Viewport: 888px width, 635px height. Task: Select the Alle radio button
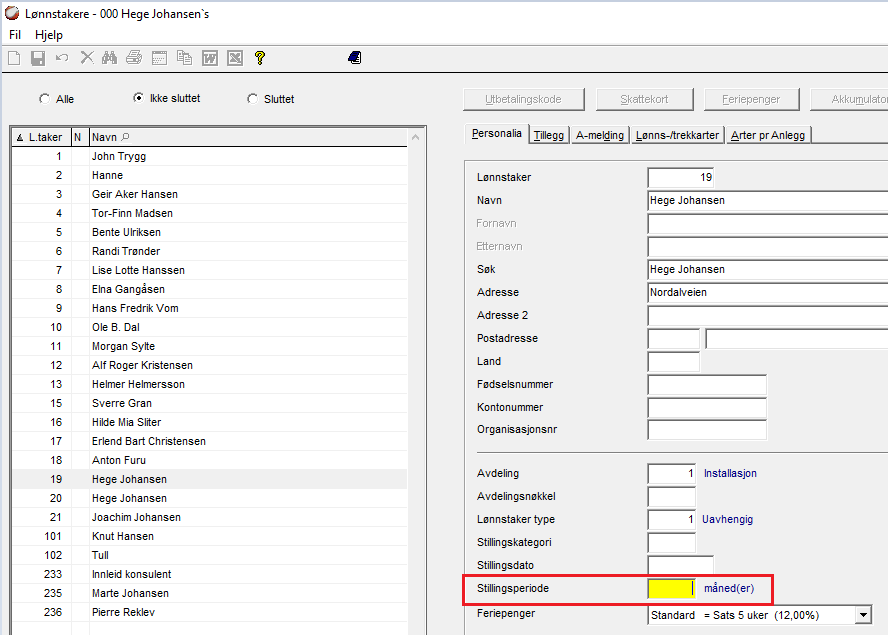pyautogui.click(x=44, y=99)
